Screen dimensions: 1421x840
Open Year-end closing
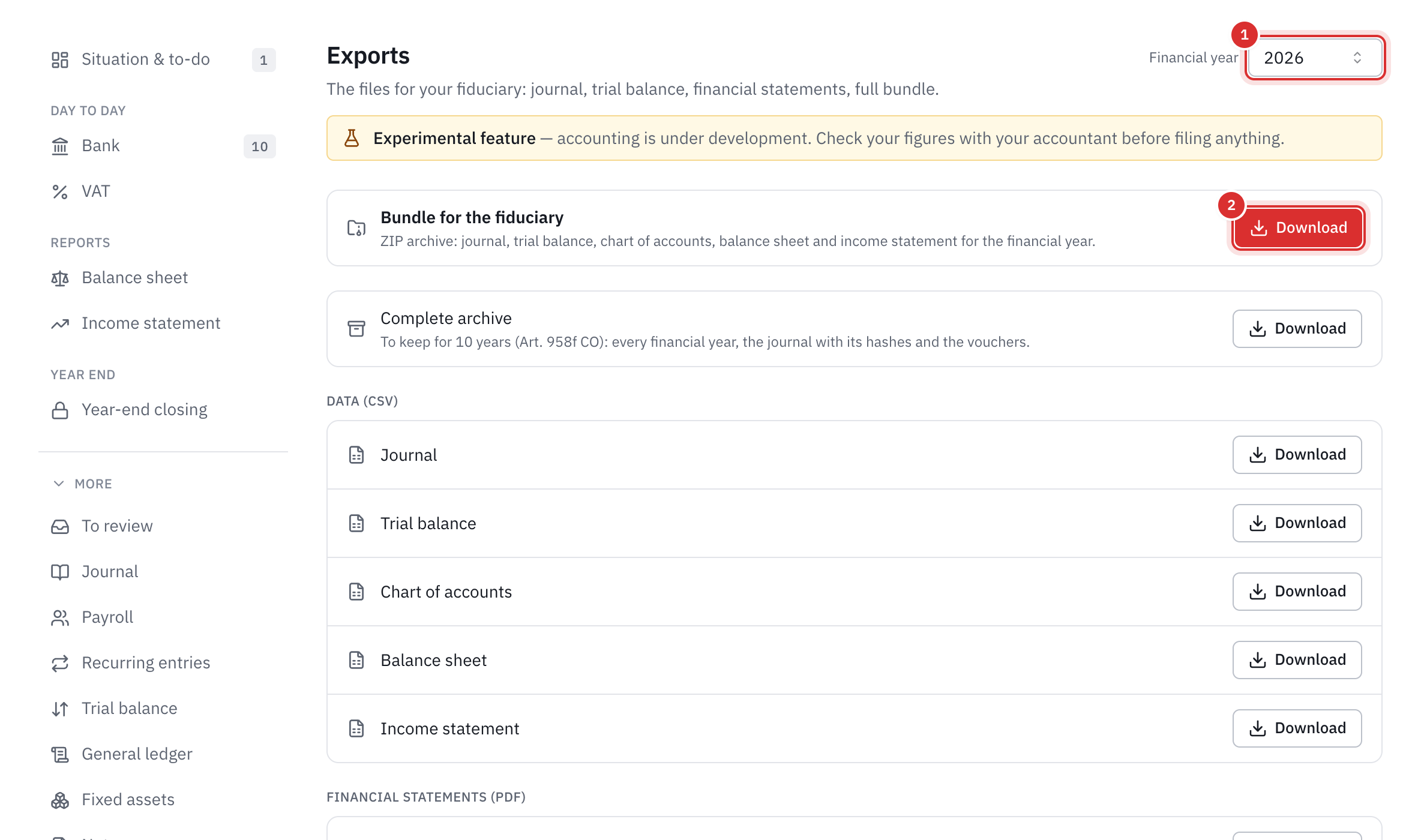163,410
